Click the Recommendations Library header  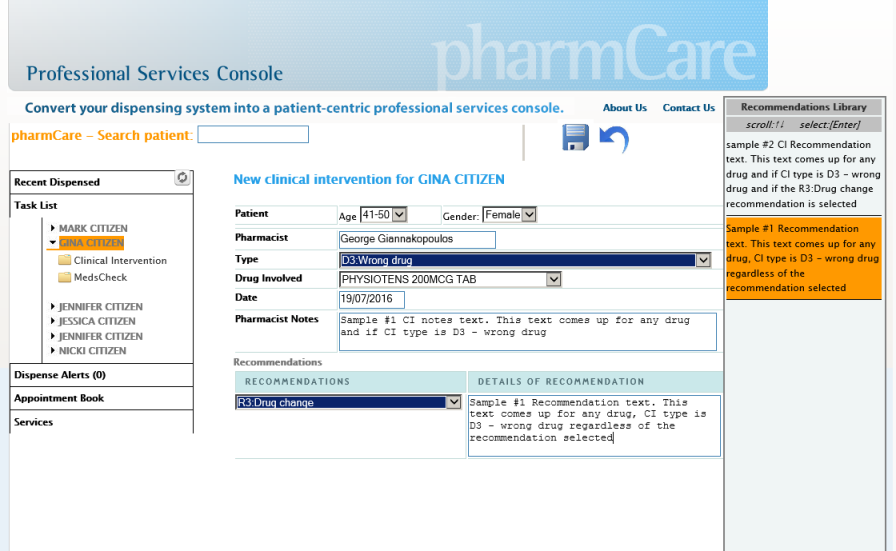click(x=803, y=107)
